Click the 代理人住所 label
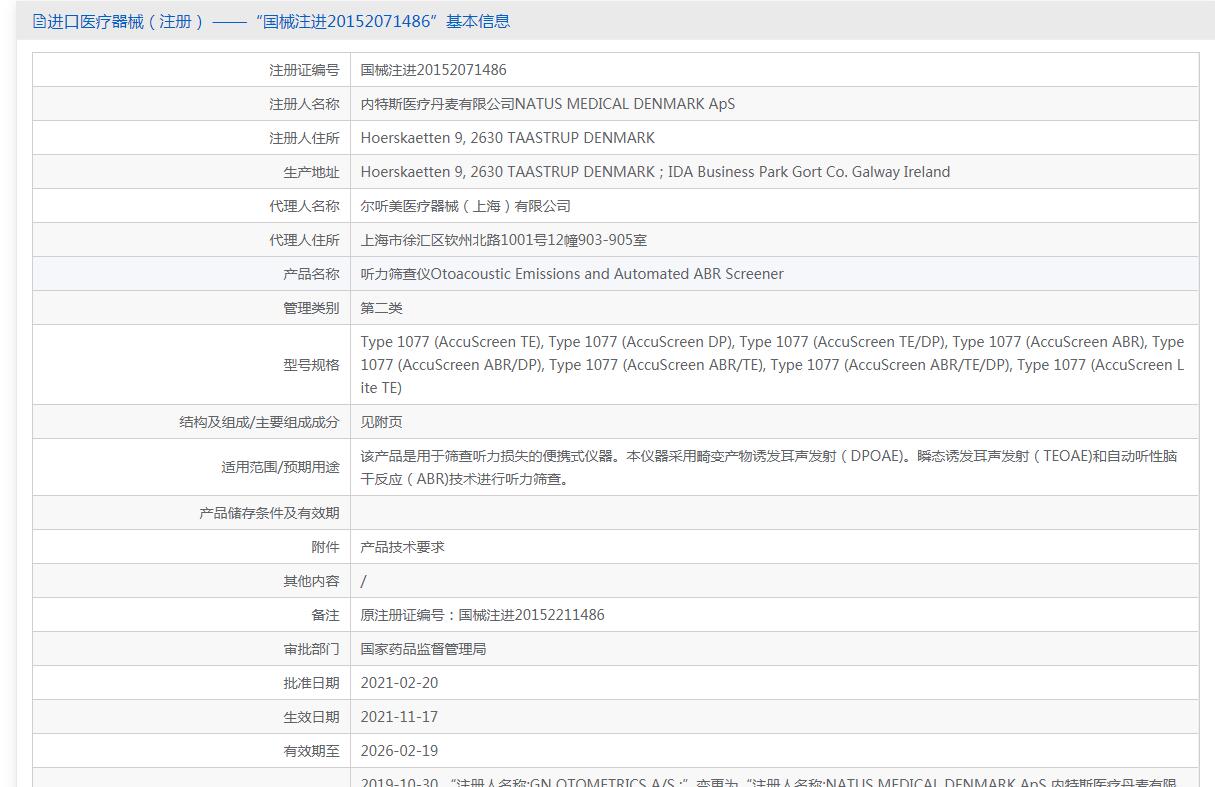This screenshot has height=787, width=1215. tap(304, 240)
